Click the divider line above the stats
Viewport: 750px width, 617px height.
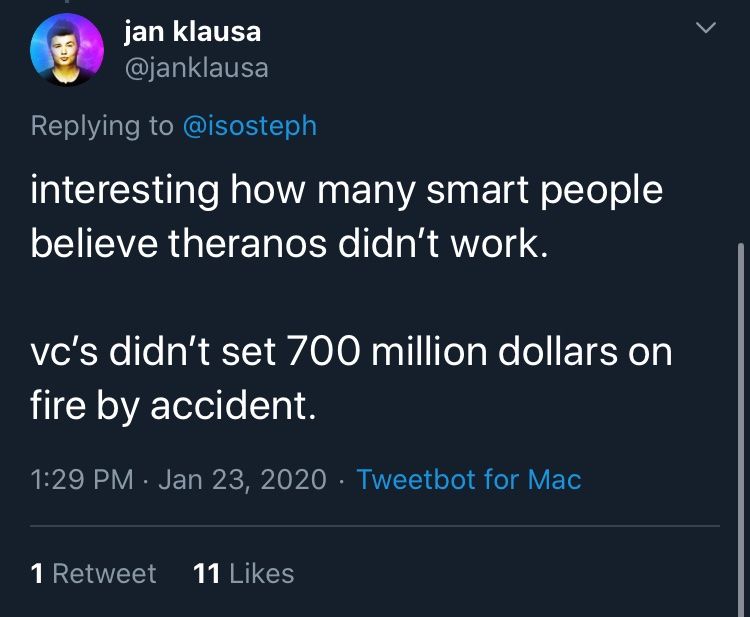coord(375,526)
